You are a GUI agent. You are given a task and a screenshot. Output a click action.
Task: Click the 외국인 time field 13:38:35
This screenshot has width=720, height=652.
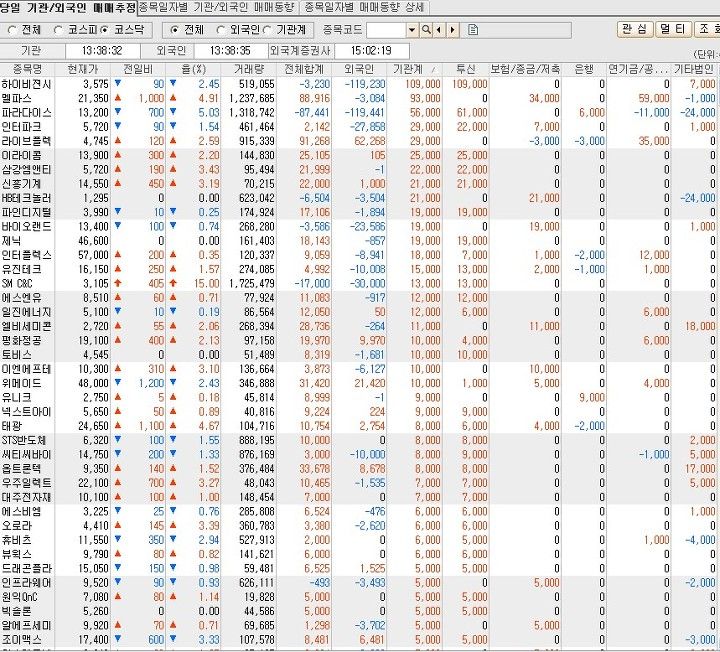point(231,51)
